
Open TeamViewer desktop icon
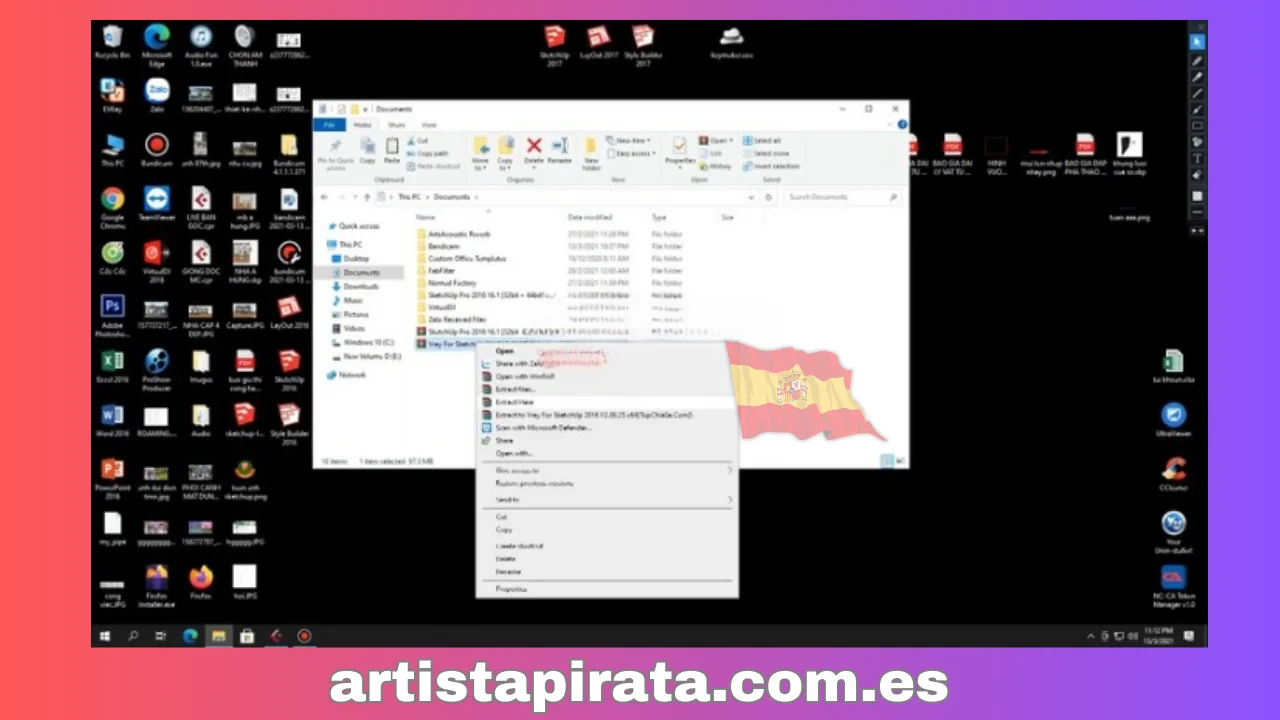(156, 203)
